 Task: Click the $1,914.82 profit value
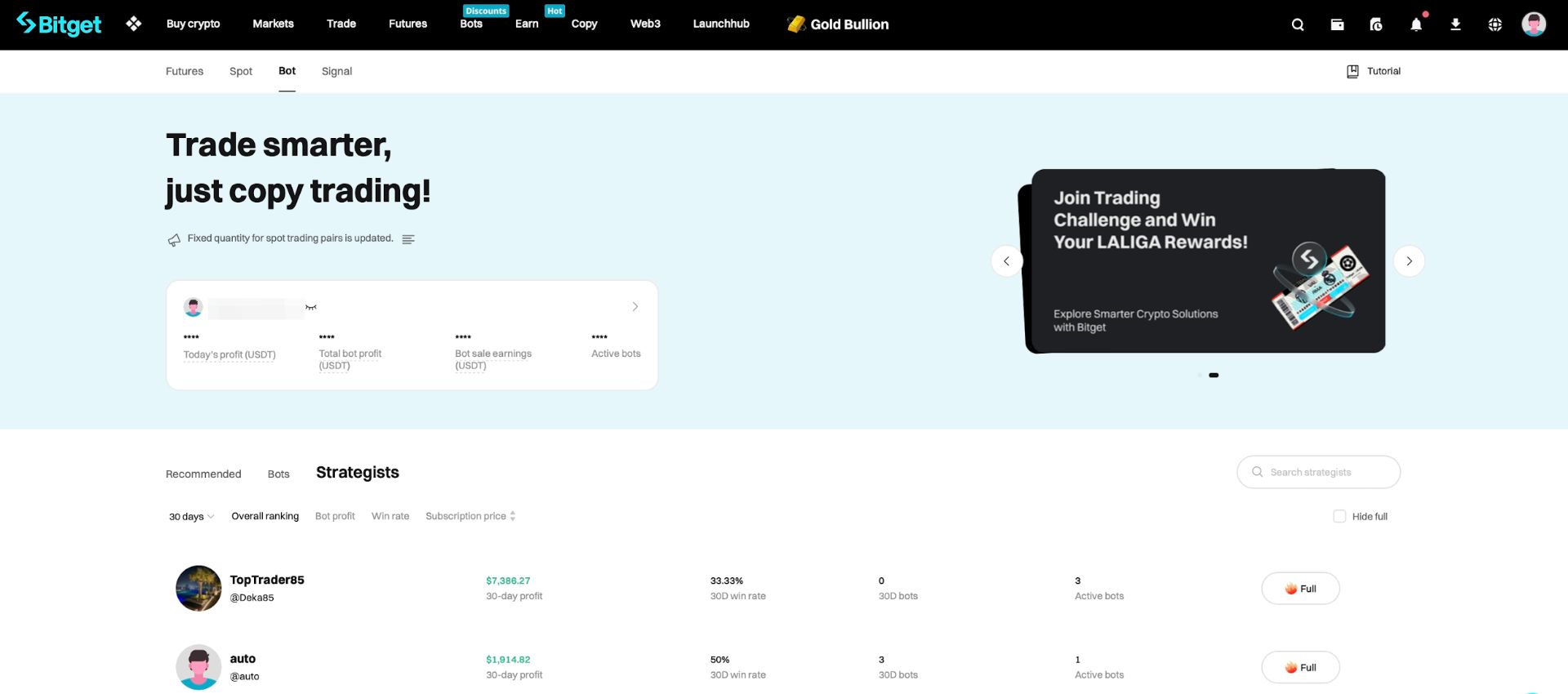(508, 660)
